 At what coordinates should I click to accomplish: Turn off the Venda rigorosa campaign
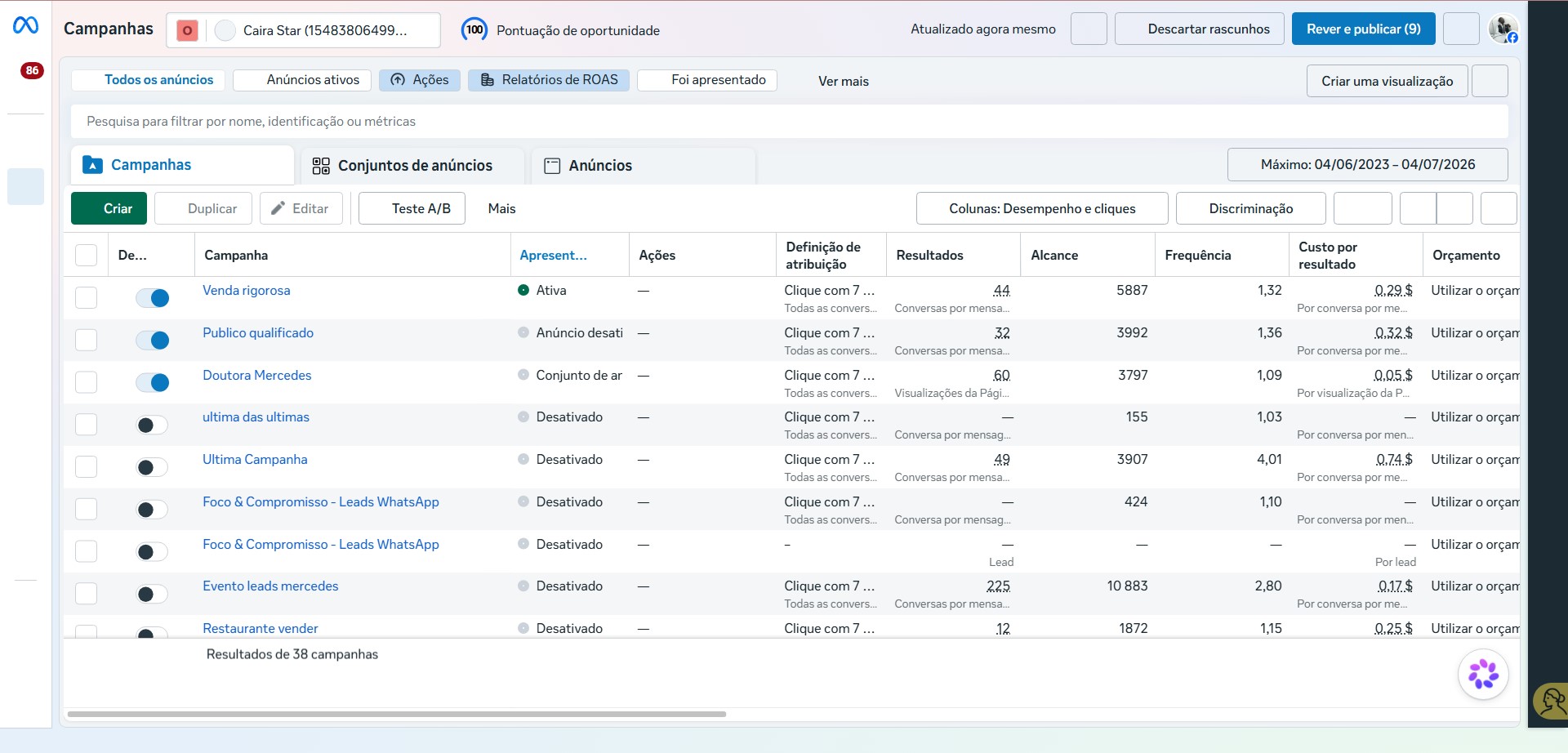click(152, 298)
